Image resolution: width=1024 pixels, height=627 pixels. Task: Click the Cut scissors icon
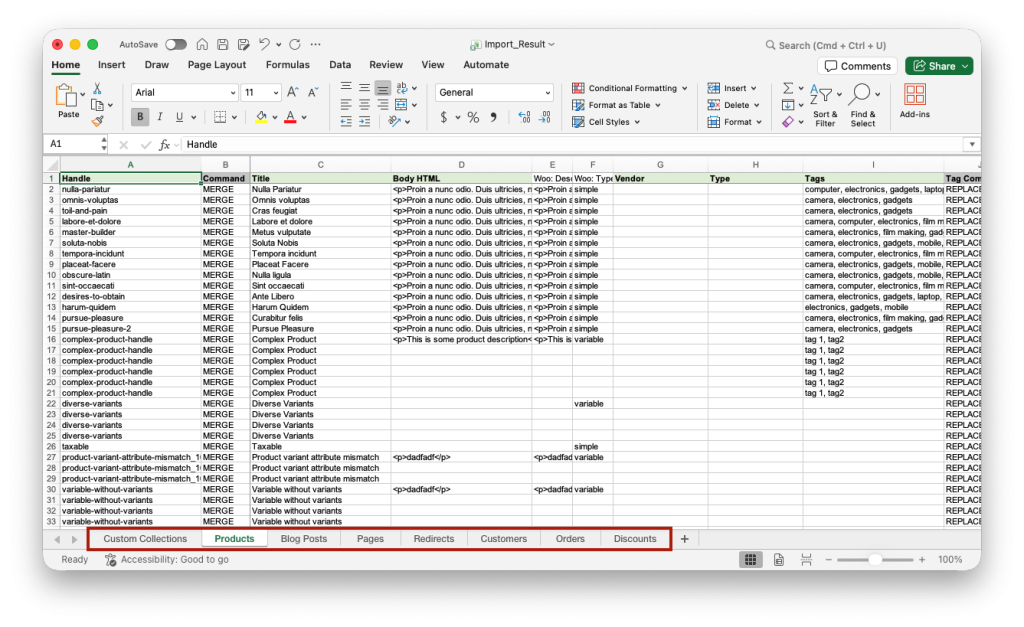(97, 88)
